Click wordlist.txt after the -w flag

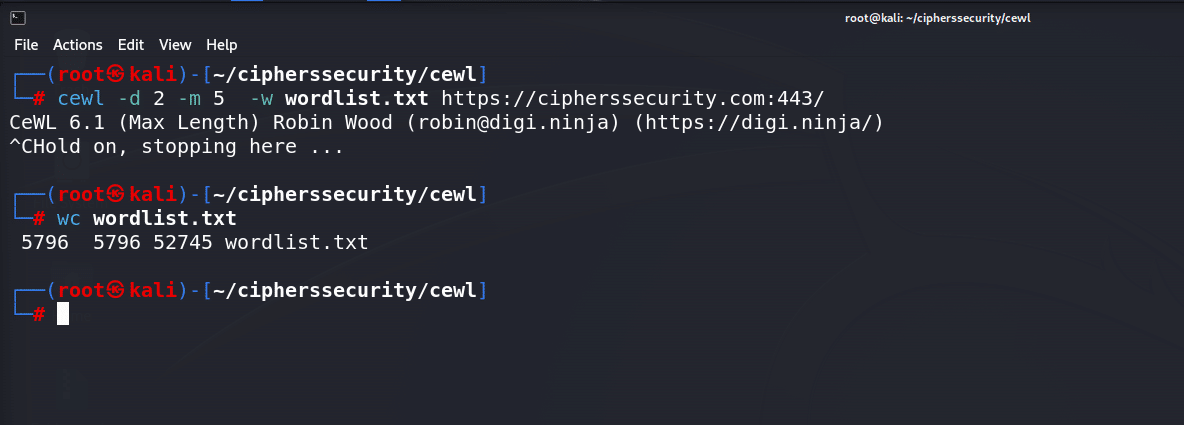point(356,98)
